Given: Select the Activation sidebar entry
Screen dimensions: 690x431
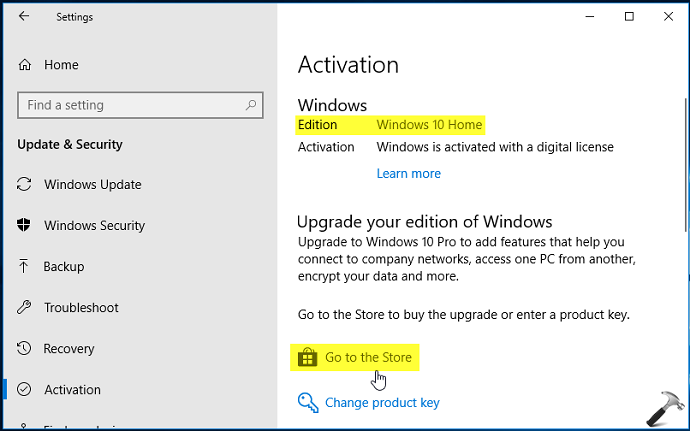Looking at the screenshot, I should (73, 389).
